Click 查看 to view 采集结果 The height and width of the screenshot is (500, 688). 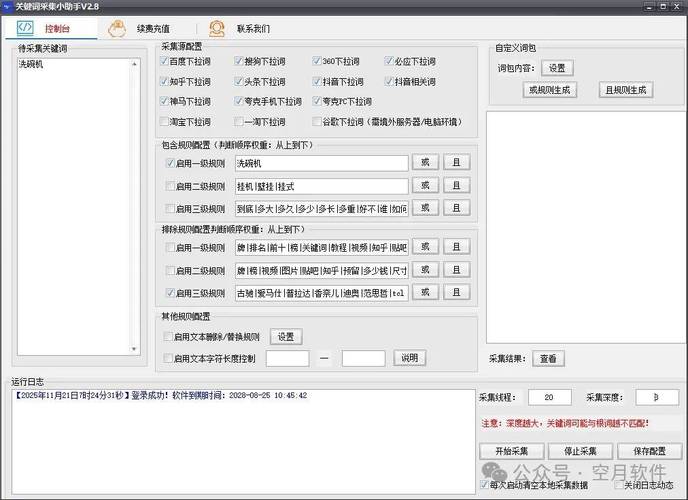point(548,358)
